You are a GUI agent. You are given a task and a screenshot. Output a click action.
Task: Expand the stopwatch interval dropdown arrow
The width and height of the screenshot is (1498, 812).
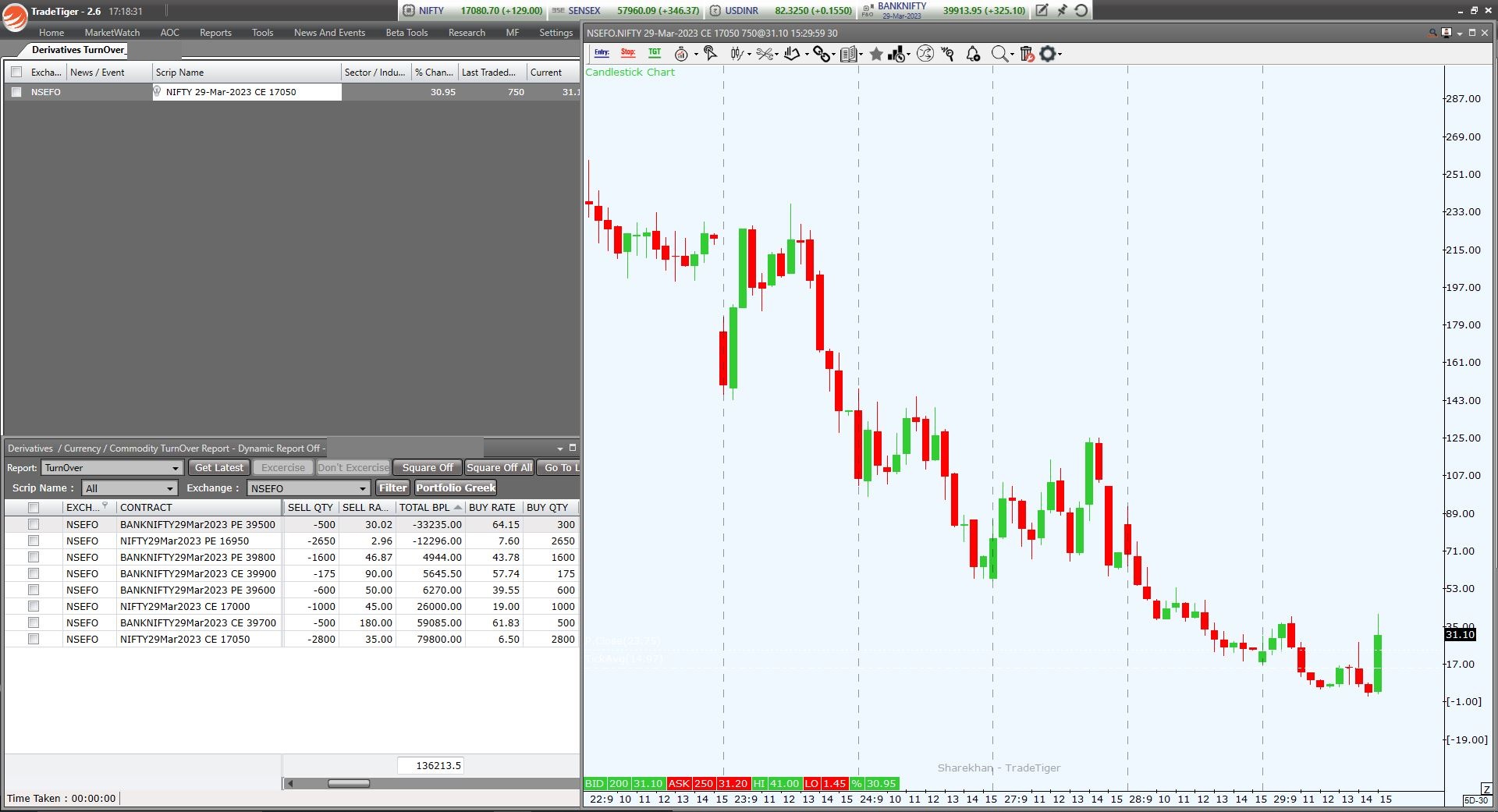tap(696, 55)
